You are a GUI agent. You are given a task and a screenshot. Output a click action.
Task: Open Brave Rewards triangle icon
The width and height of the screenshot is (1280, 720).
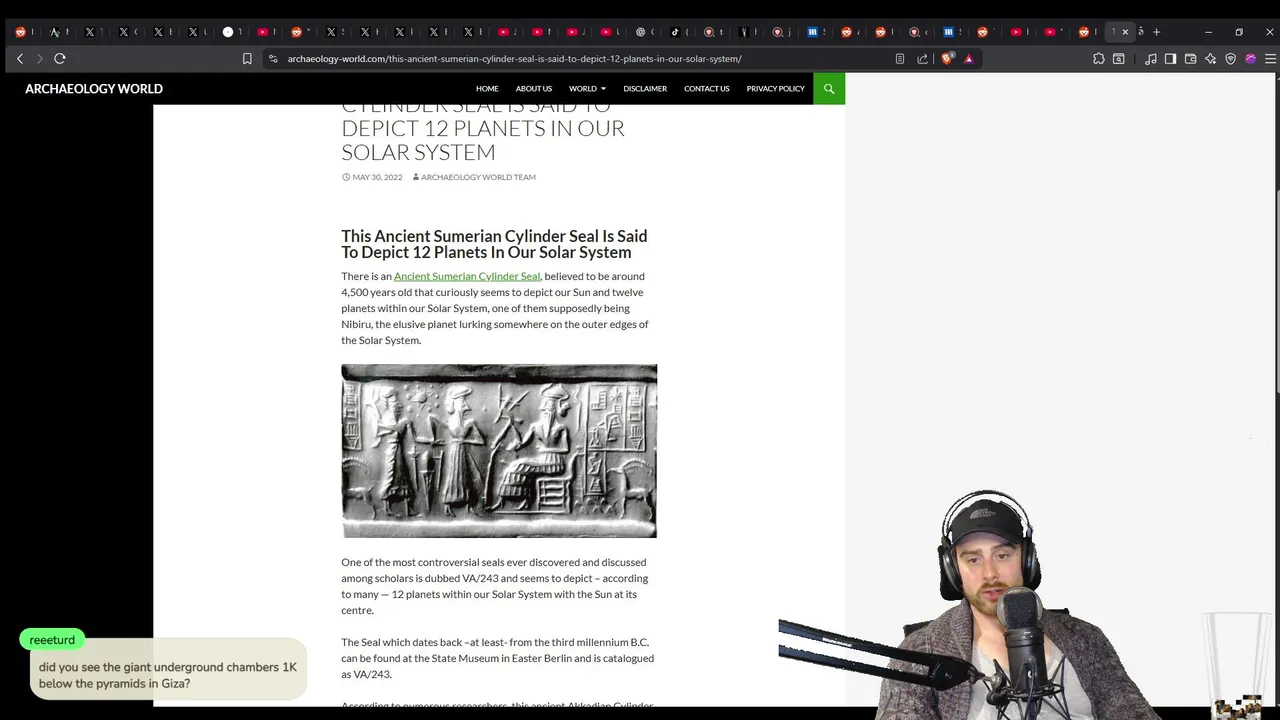click(969, 59)
